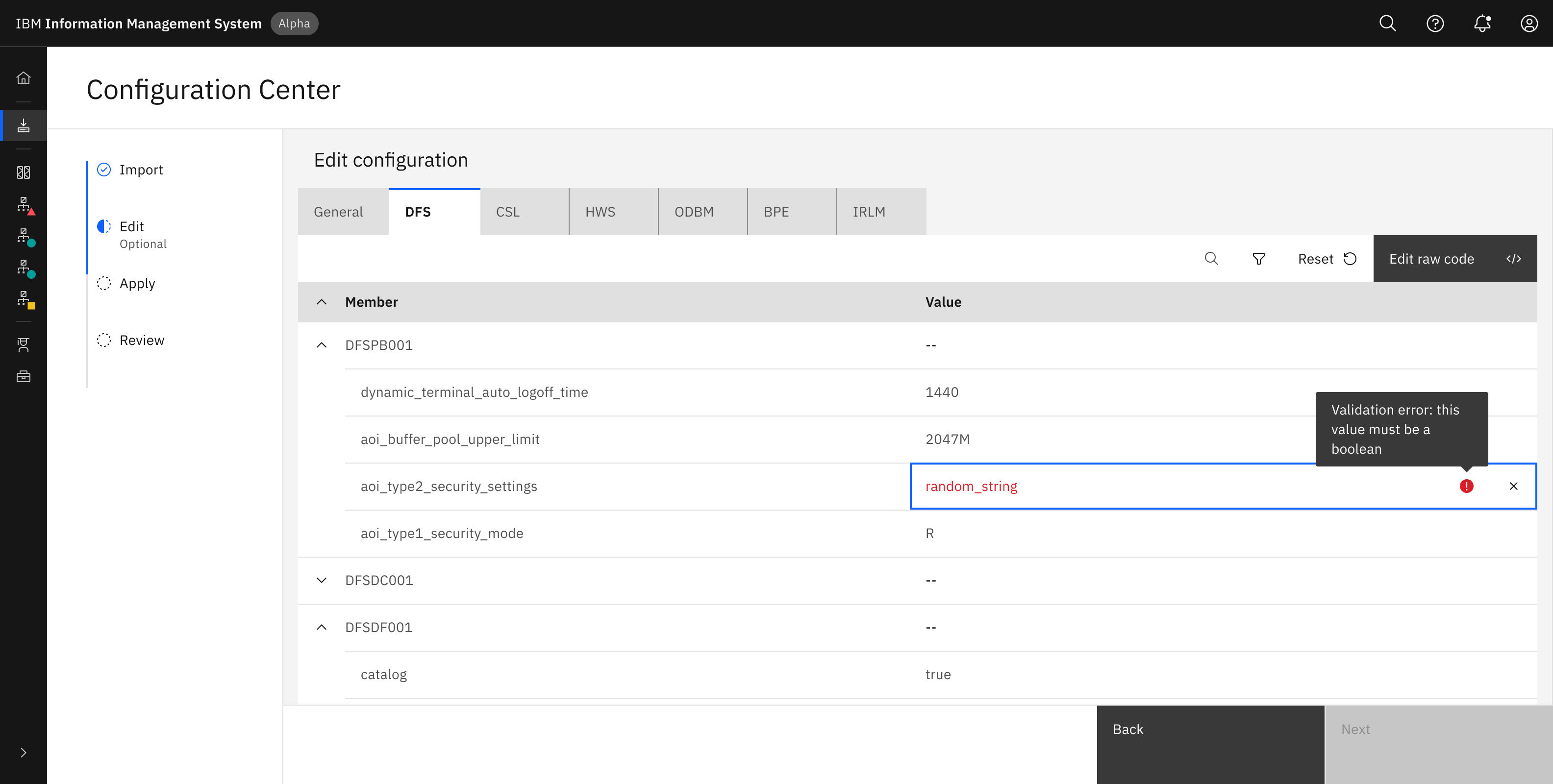1553x784 pixels.
Task: Open the toolbox sidebar icon
Action: click(24, 377)
